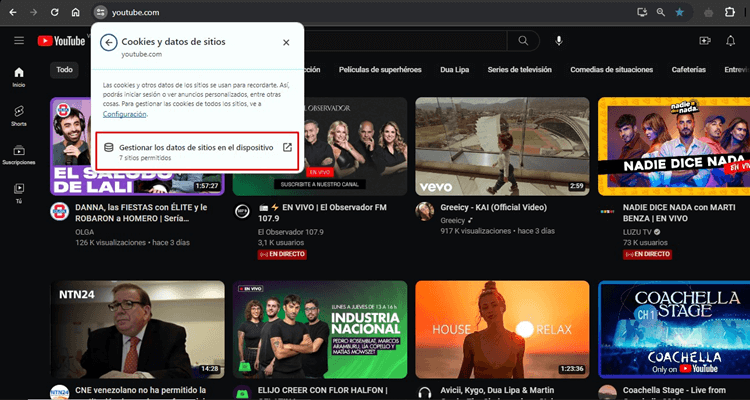This screenshot has height=400, width=750.
Task: Click the El Observador channel avatar
Action: click(242, 211)
